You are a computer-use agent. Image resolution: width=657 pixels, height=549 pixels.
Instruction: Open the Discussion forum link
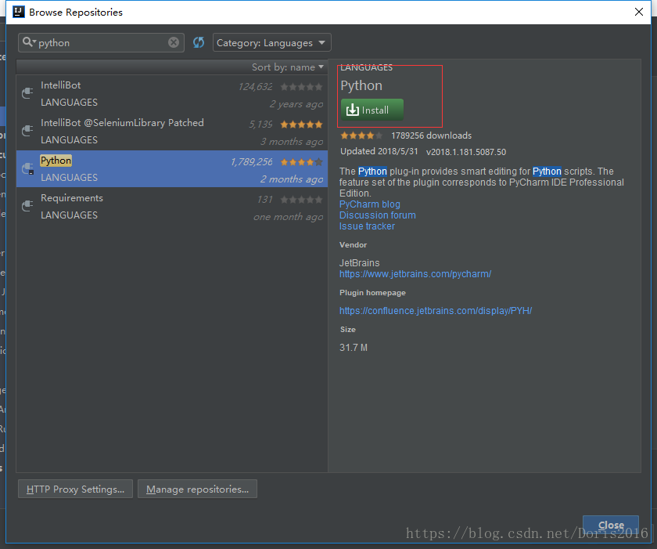tap(377, 215)
